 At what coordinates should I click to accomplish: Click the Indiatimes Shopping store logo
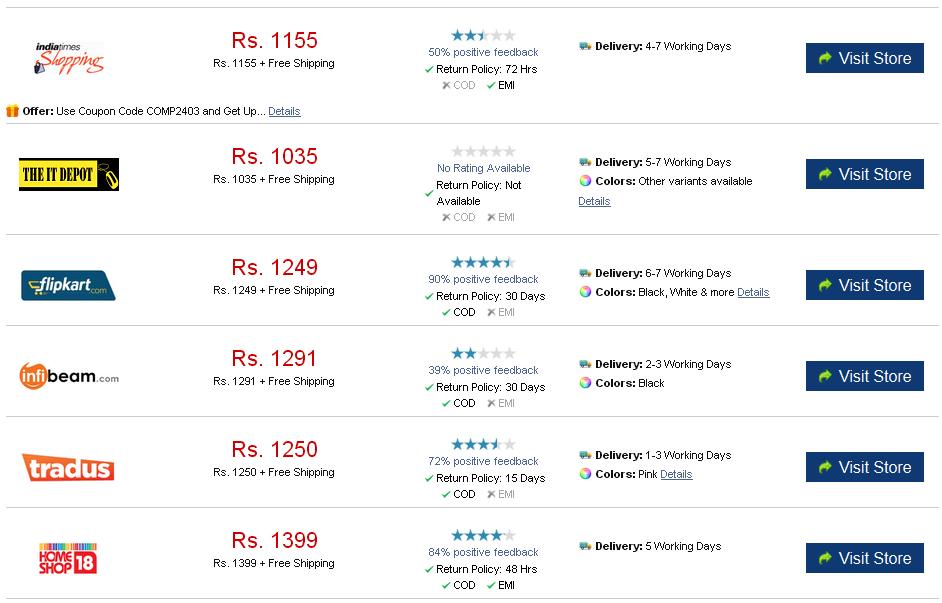[x=68, y=58]
